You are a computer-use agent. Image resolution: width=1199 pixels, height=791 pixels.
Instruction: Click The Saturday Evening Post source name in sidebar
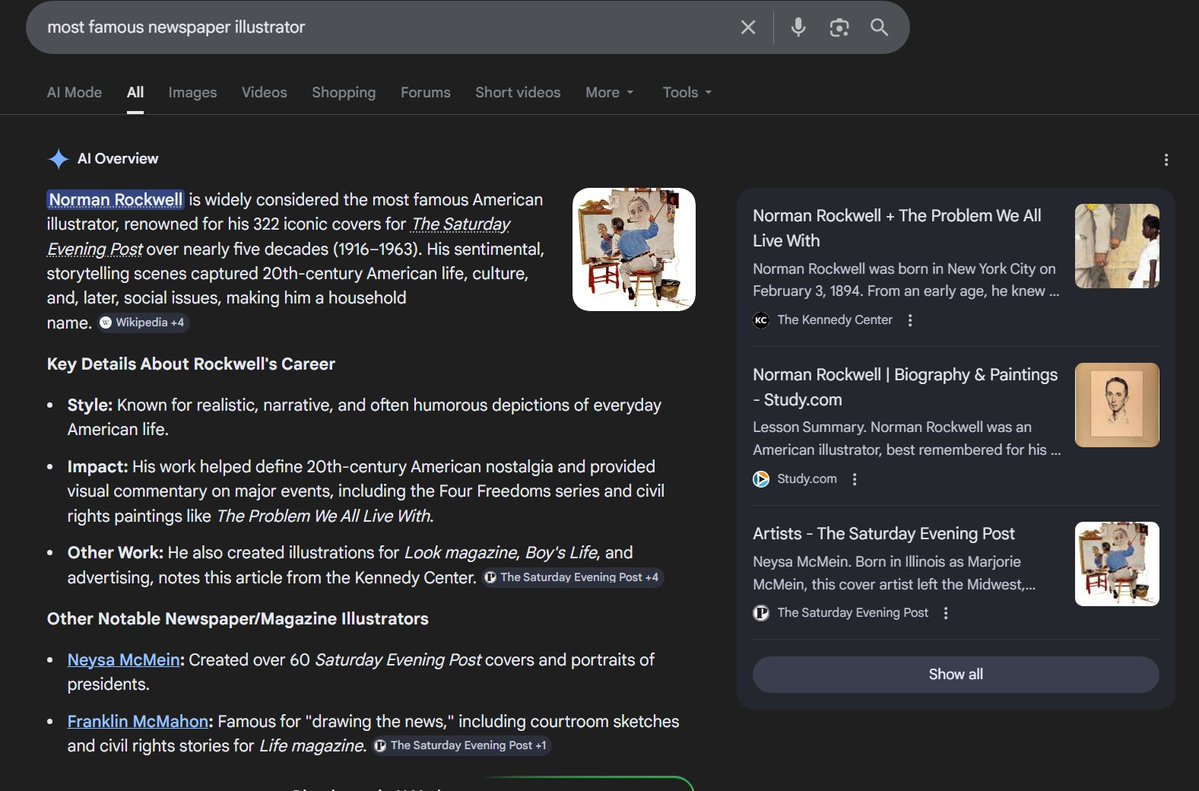(853, 613)
